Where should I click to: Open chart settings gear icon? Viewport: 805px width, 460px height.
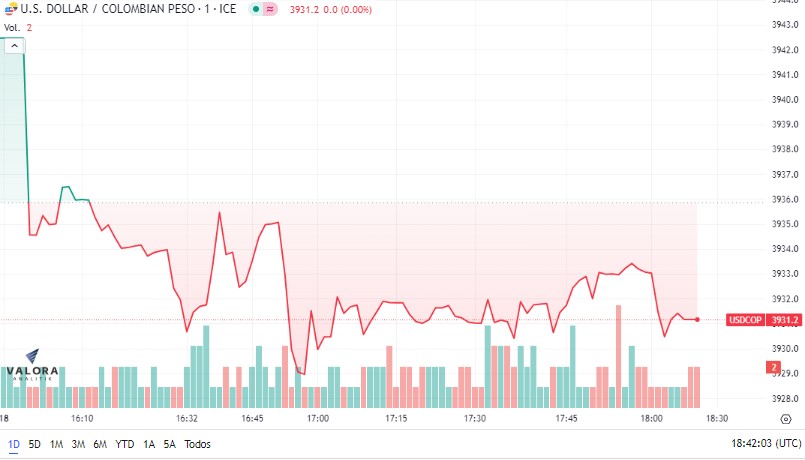coord(786,419)
